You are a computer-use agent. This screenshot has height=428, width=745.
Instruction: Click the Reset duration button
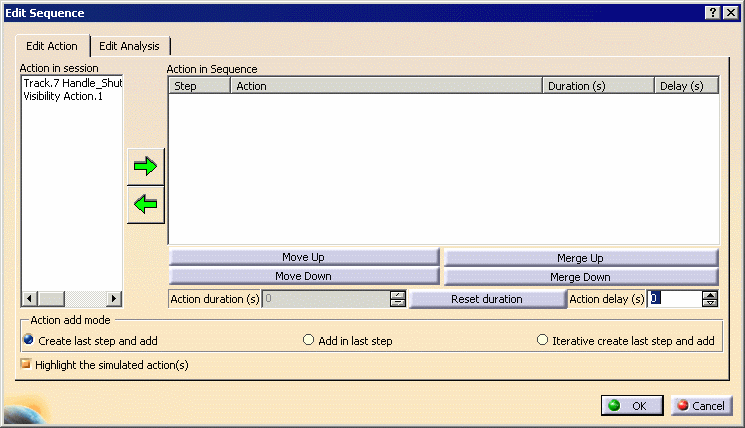pos(487,299)
